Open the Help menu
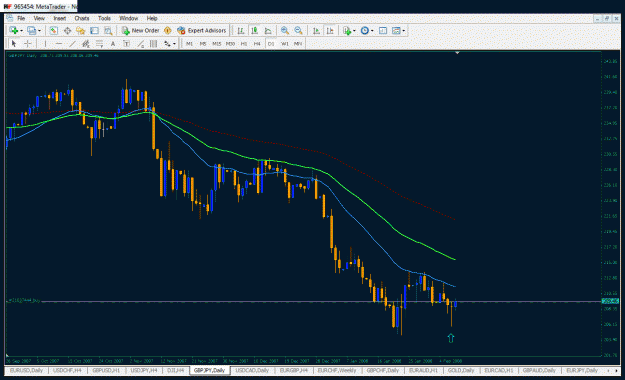This screenshot has height=380, width=625. click(x=152, y=18)
